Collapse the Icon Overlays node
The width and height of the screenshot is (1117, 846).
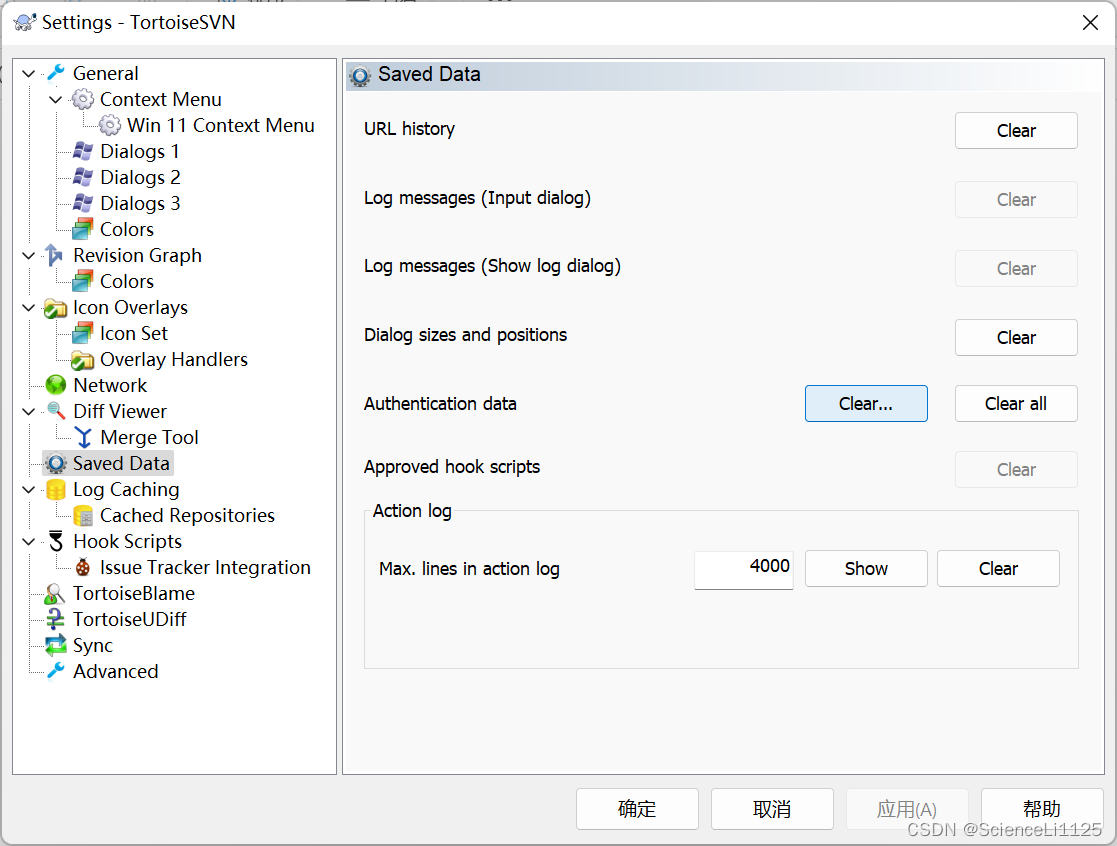coord(28,307)
